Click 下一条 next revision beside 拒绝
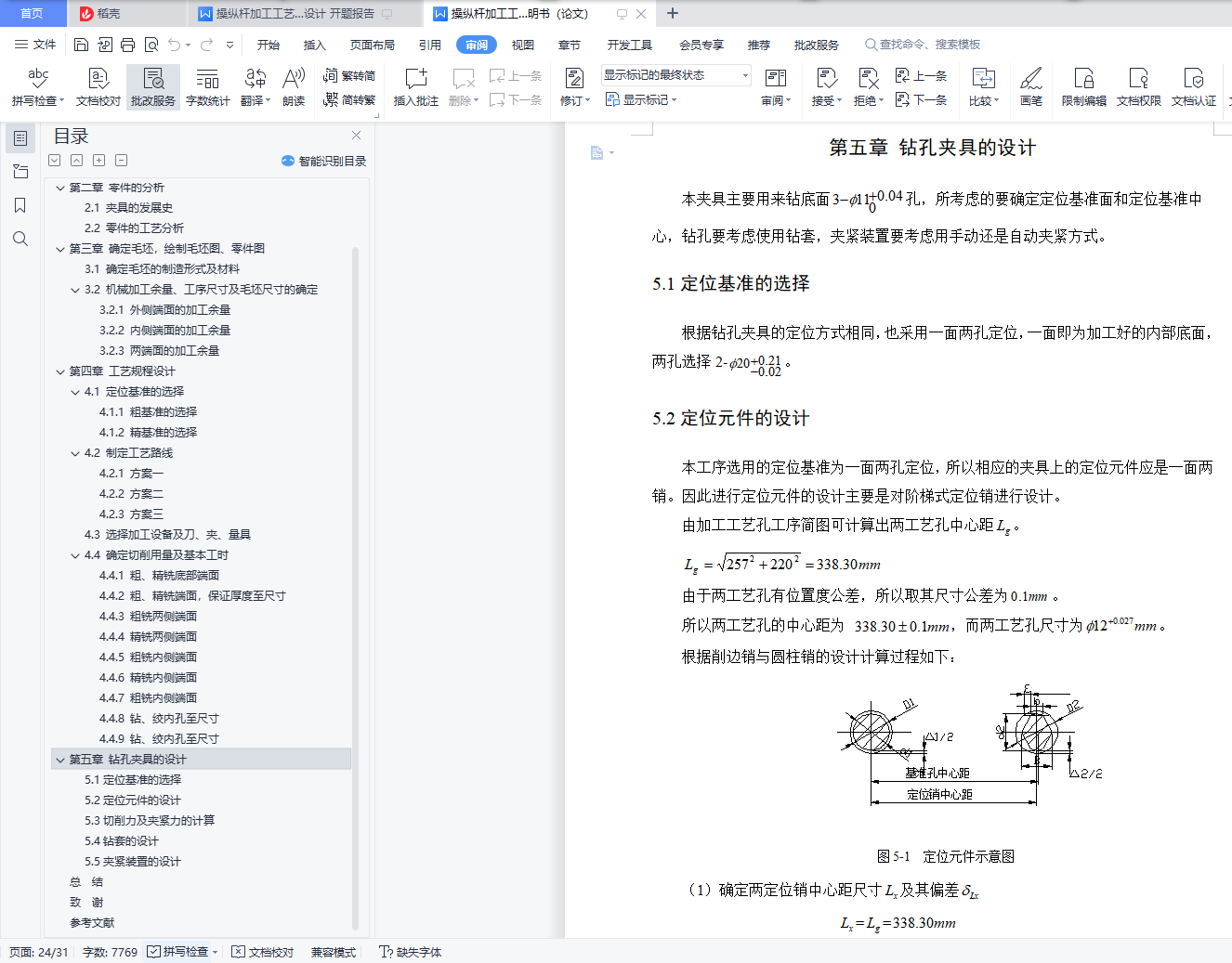This screenshot has width=1232, height=963. pos(922,100)
